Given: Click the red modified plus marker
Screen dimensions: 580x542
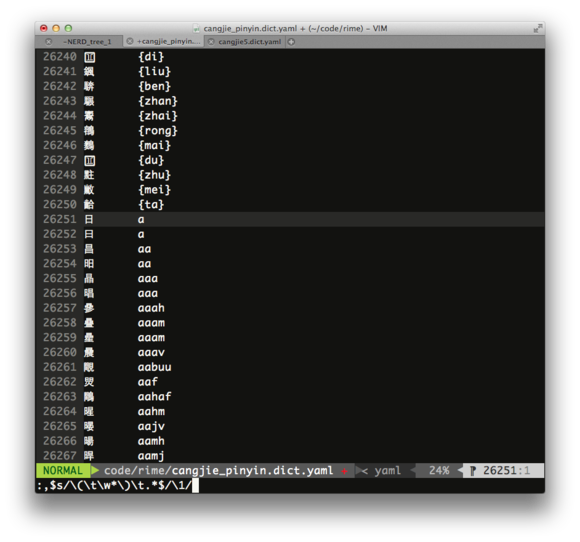Looking at the screenshot, I should pos(344,471).
